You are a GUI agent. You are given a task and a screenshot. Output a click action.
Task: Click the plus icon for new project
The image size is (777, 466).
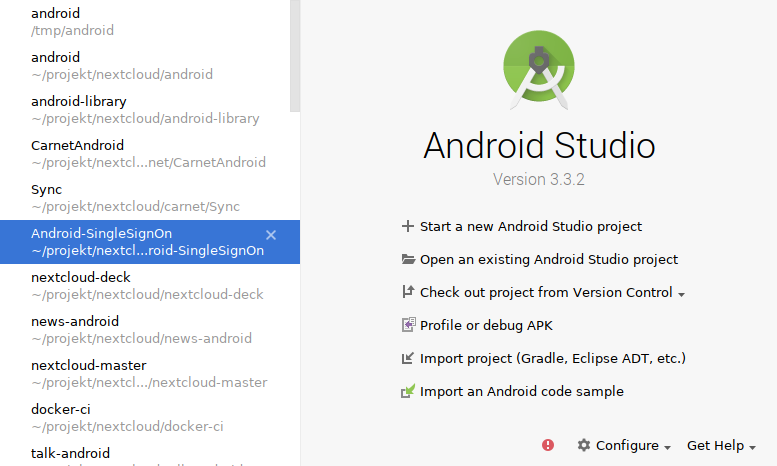click(408, 227)
